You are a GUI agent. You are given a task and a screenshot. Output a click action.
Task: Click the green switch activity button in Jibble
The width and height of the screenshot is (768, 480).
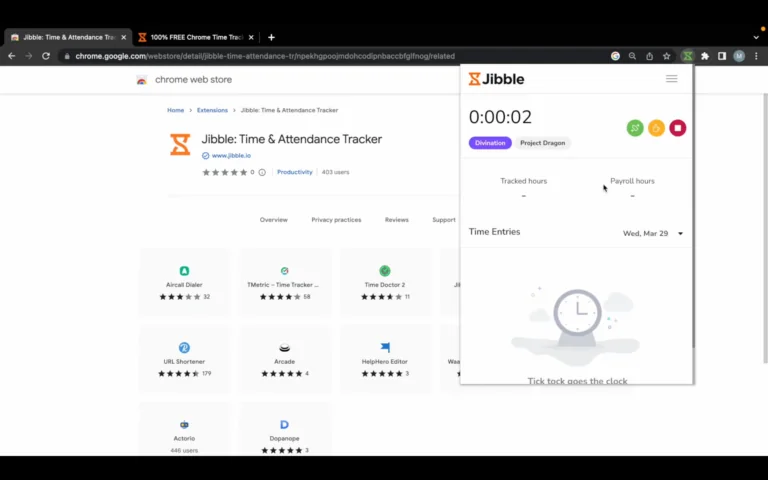click(635, 128)
